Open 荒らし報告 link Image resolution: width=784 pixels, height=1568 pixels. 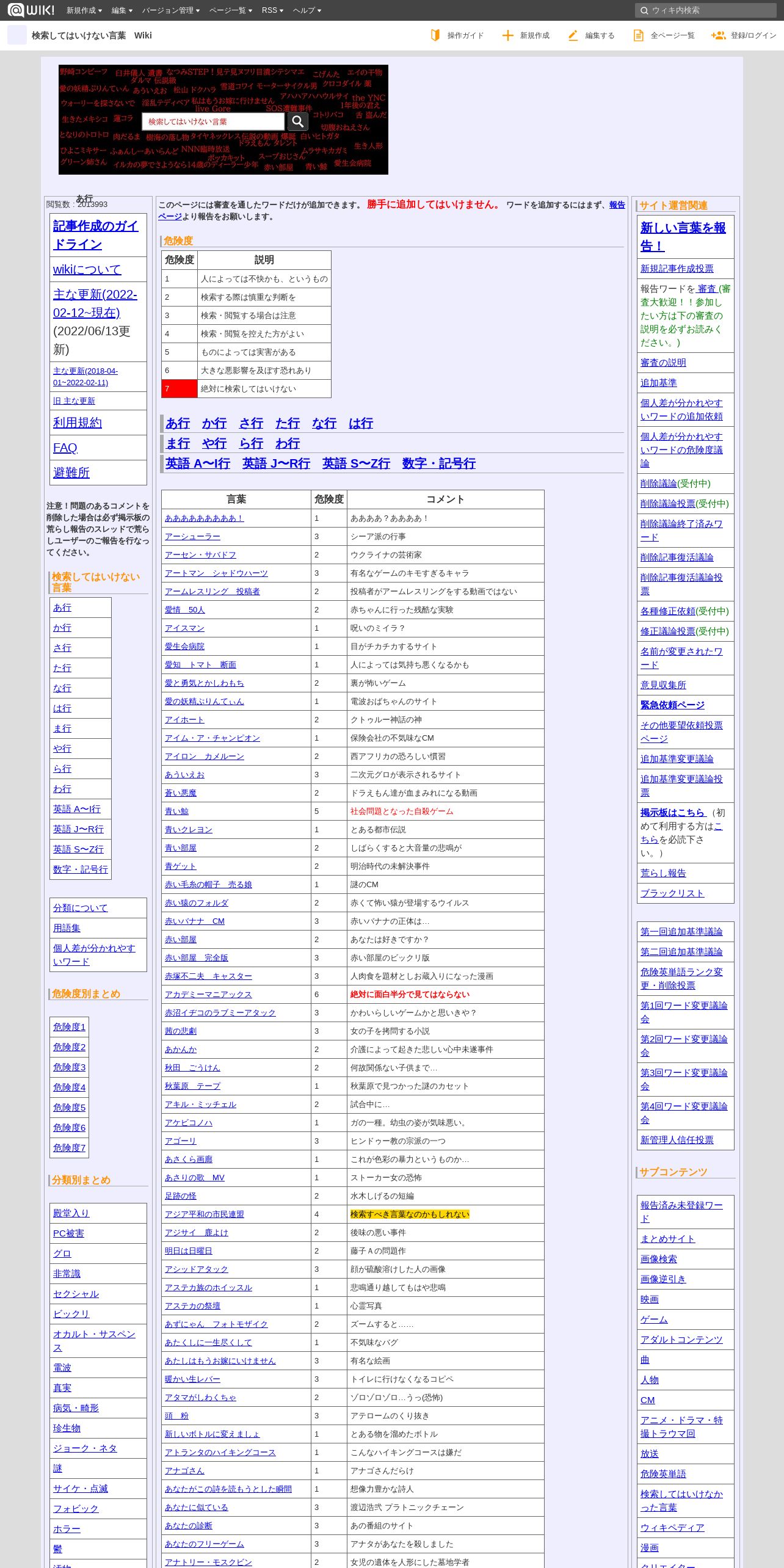[663, 873]
